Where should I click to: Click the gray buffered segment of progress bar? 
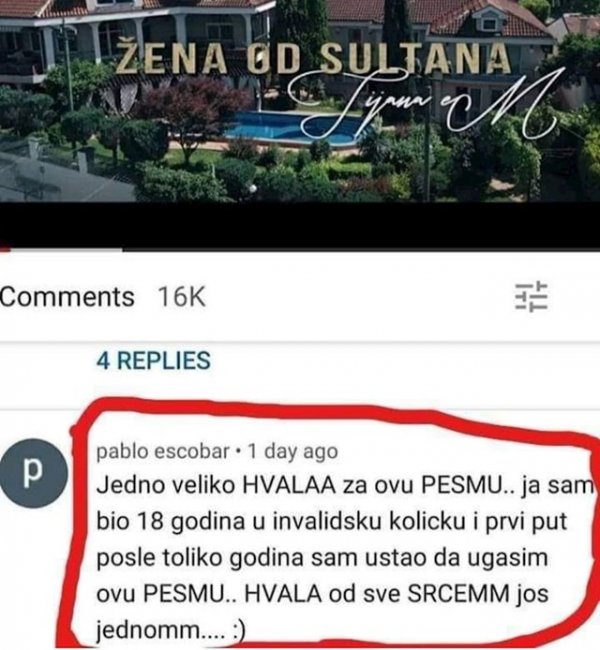[x=66, y=250]
